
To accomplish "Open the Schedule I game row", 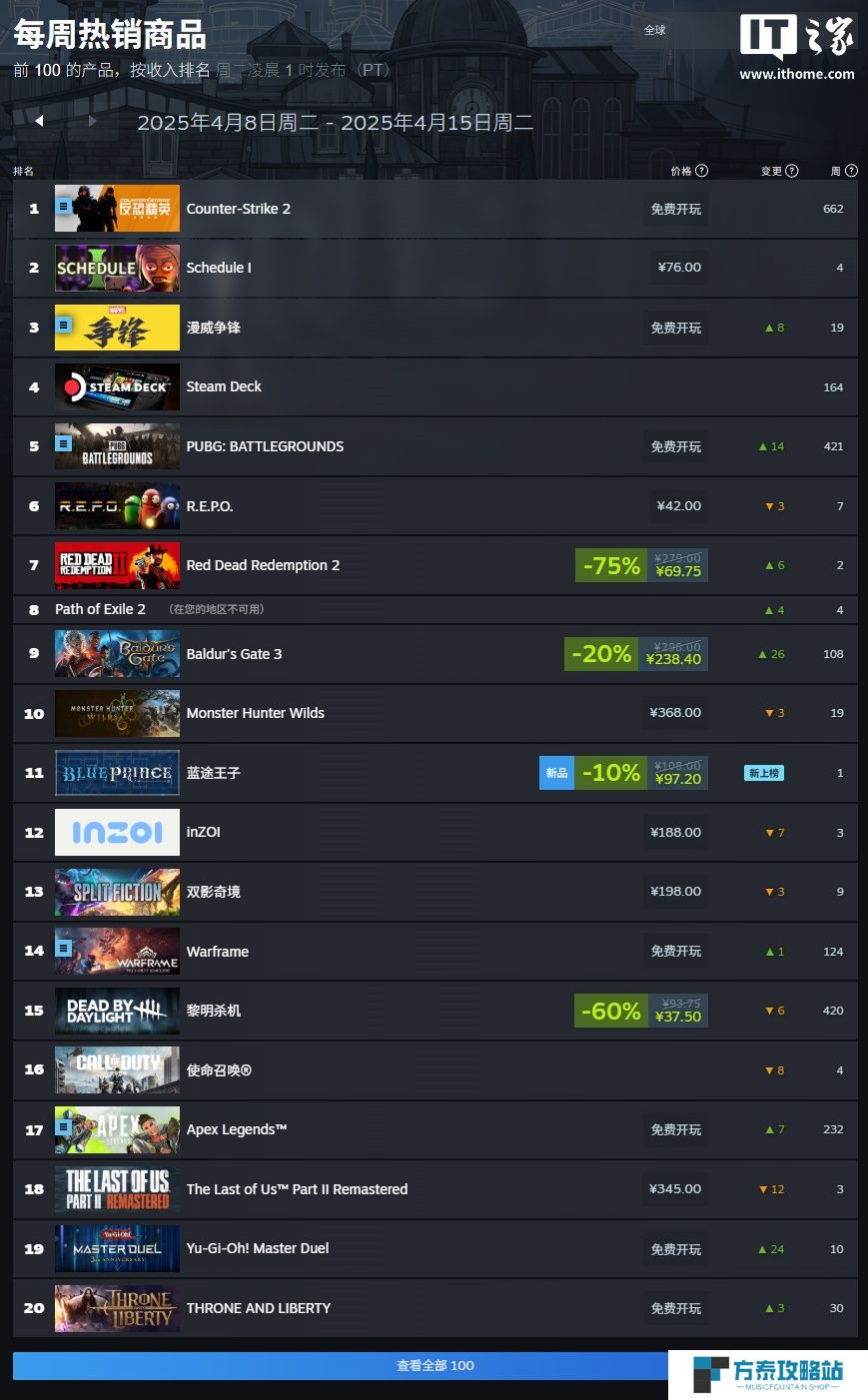I will pyautogui.click(x=435, y=268).
